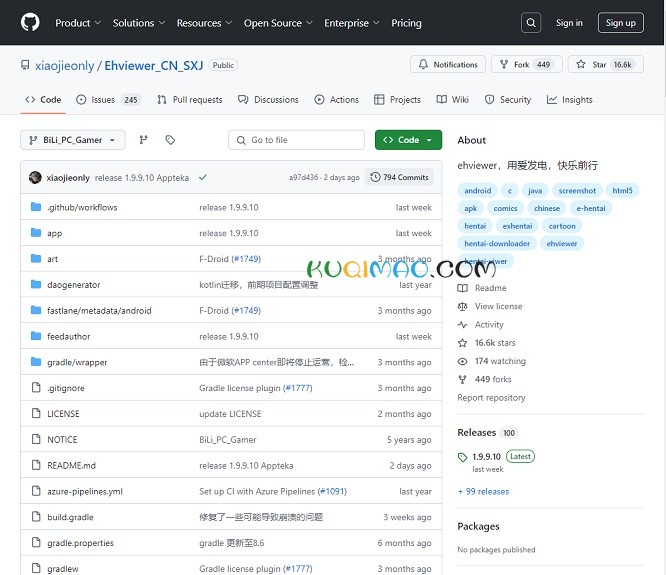Expand the Enterprise menu
Screen dimensions: 666x575
[x=352, y=23]
